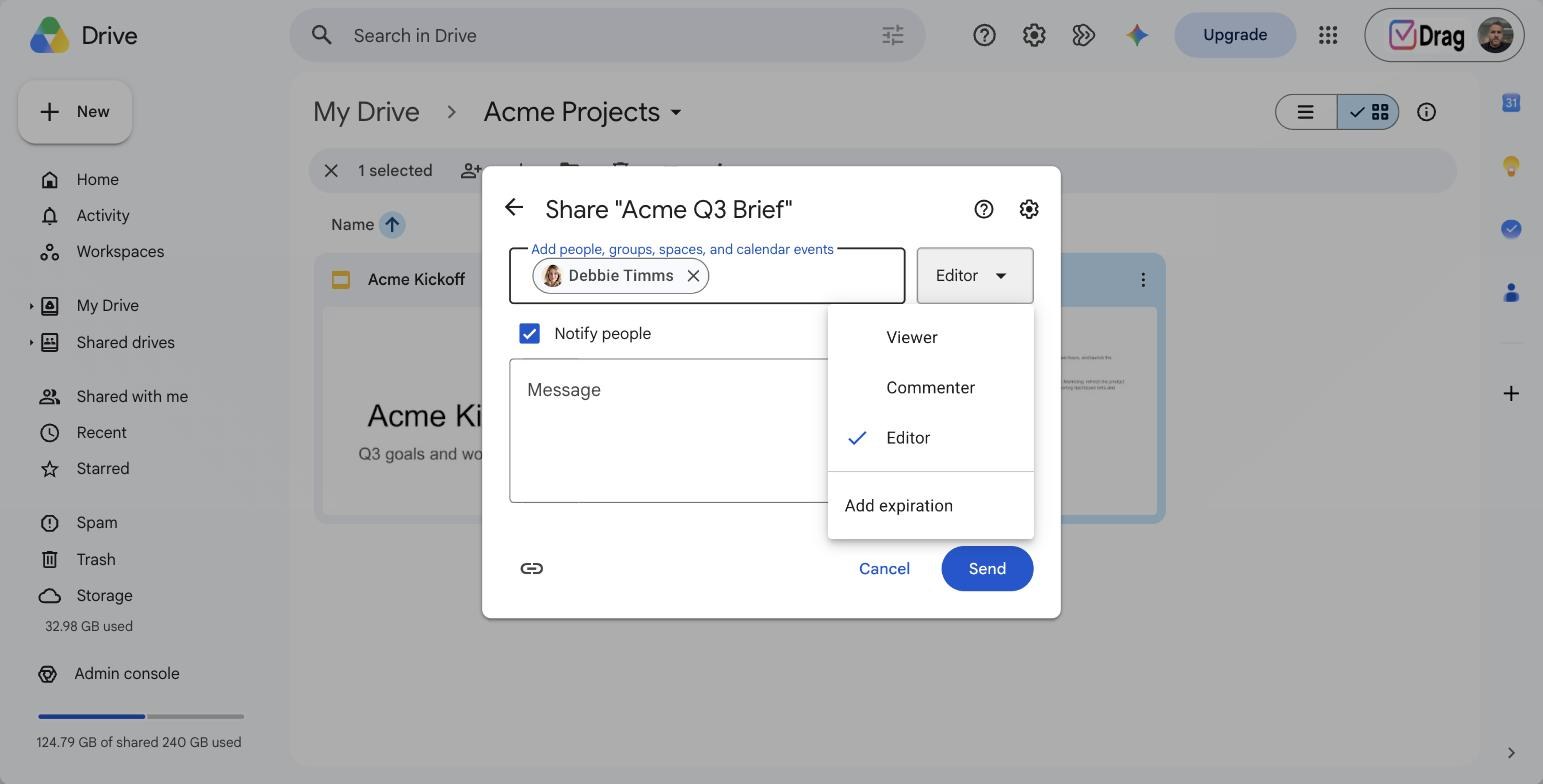Click the Google Drive logo

50,36
